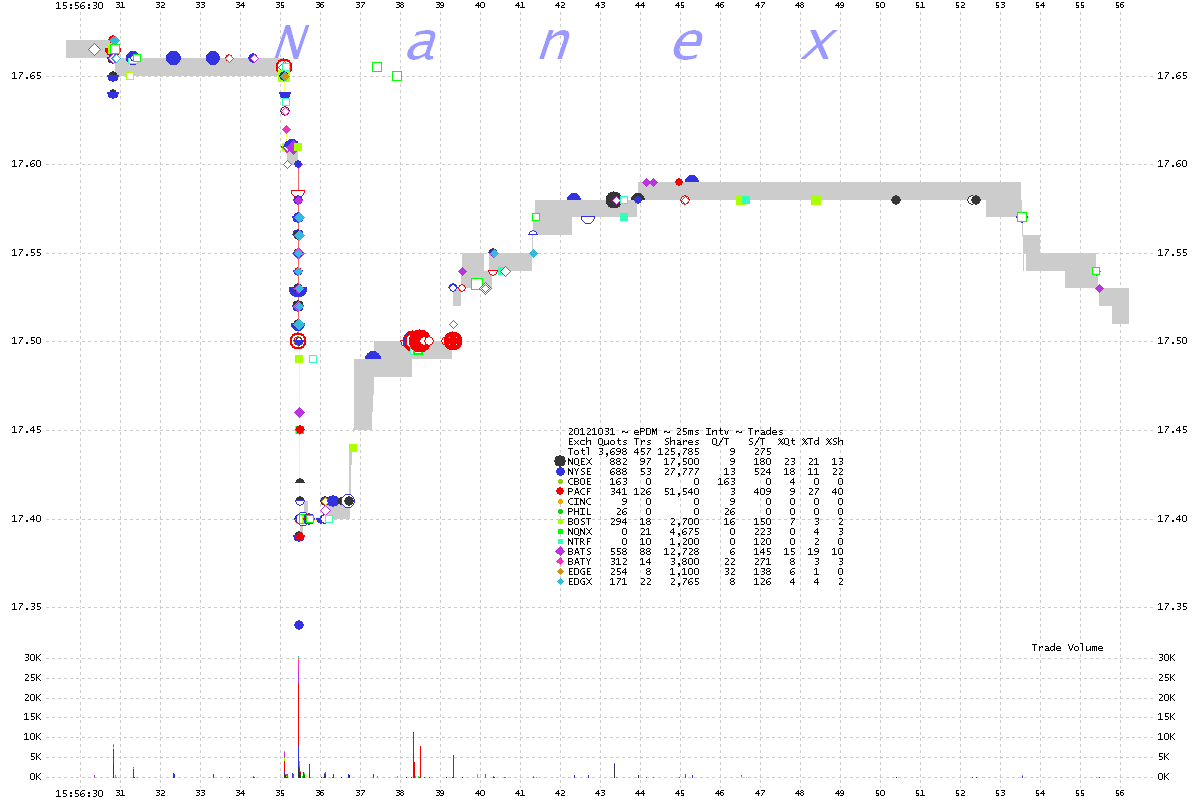Click the chart title '20121031 ~ ePDM ~ 25ms Intv ~ Trades'
Viewport: 1200px width, 800px height.
pos(676,432)
